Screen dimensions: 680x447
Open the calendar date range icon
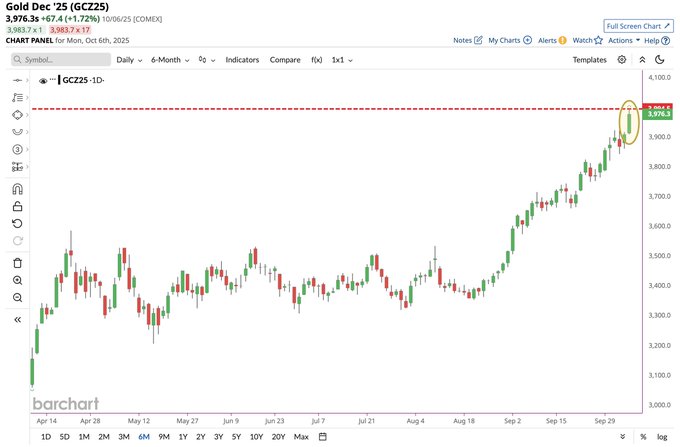[323, 437]
